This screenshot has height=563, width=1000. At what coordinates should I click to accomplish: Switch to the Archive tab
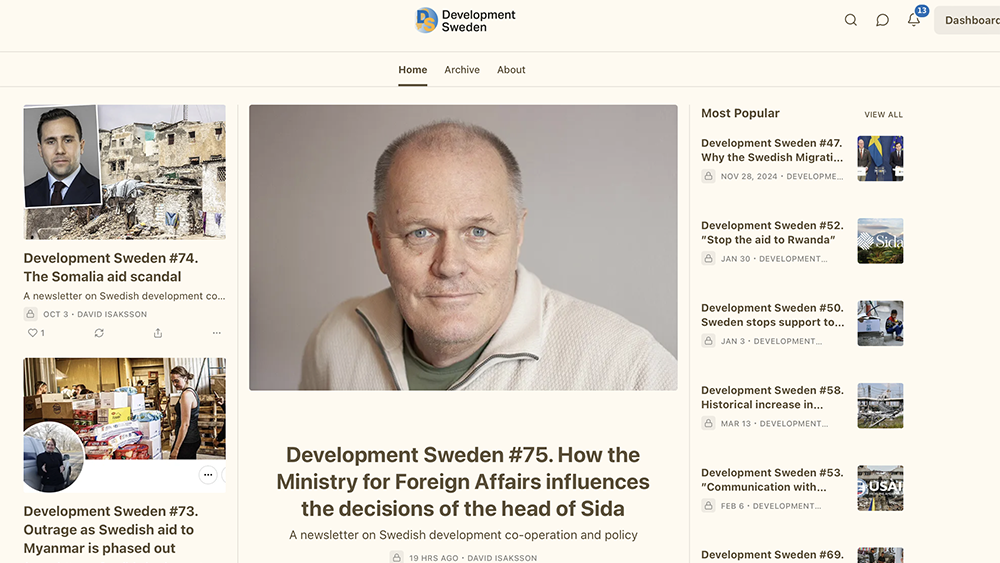pos(462,70)
